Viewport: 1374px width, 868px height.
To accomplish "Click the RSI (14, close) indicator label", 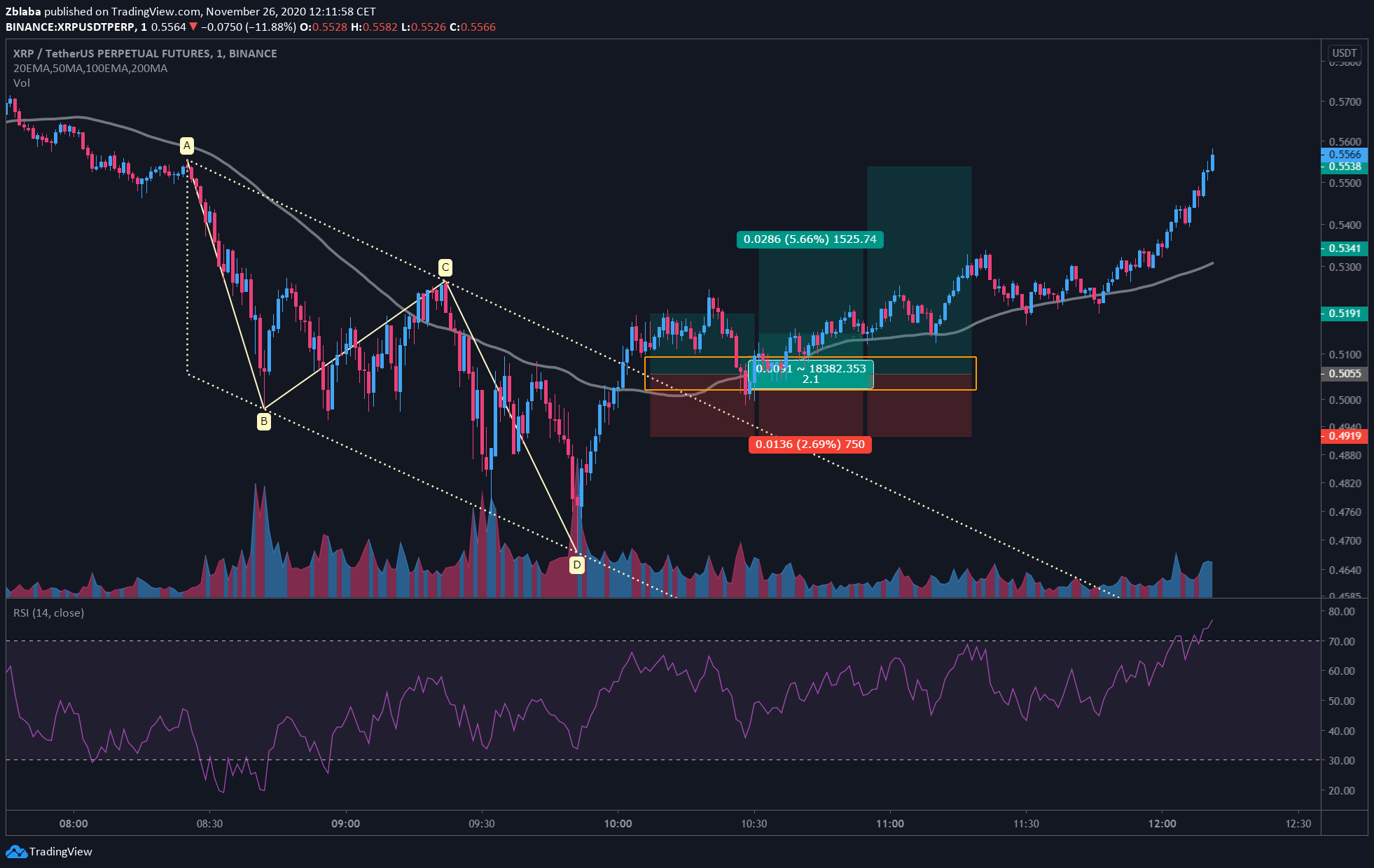I will pos(49,613).
